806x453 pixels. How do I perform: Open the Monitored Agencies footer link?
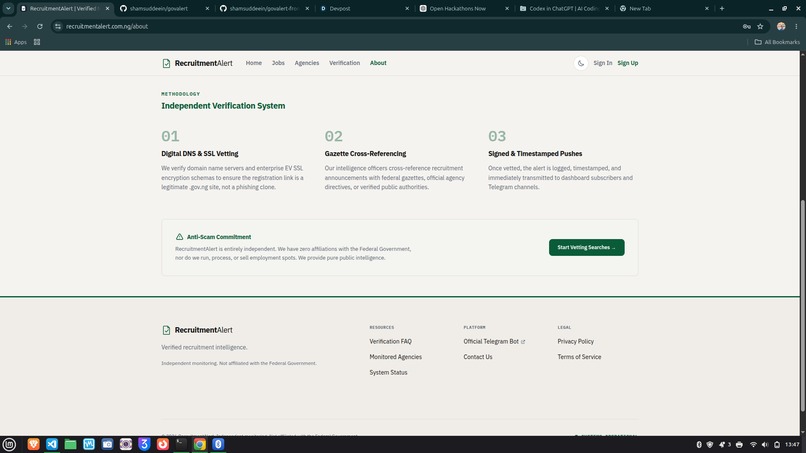395,357
